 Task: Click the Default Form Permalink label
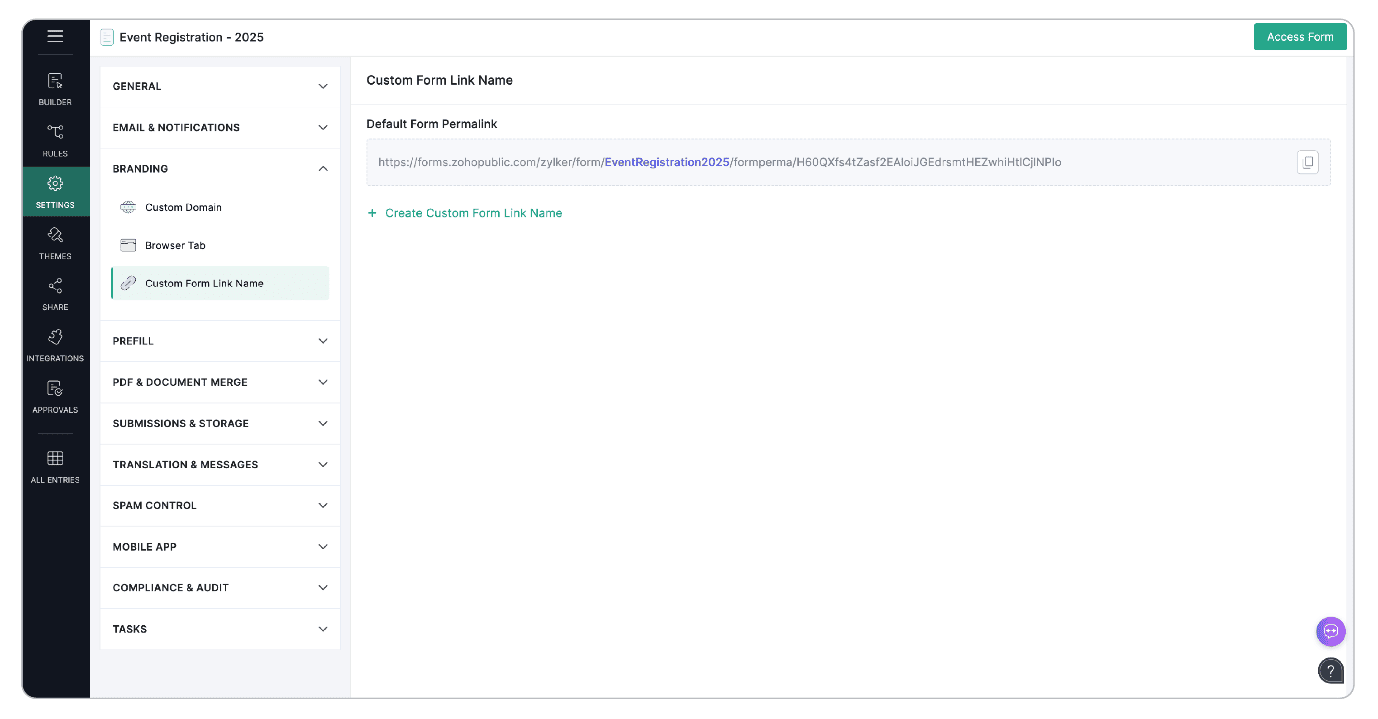click(x=432, y=124)
